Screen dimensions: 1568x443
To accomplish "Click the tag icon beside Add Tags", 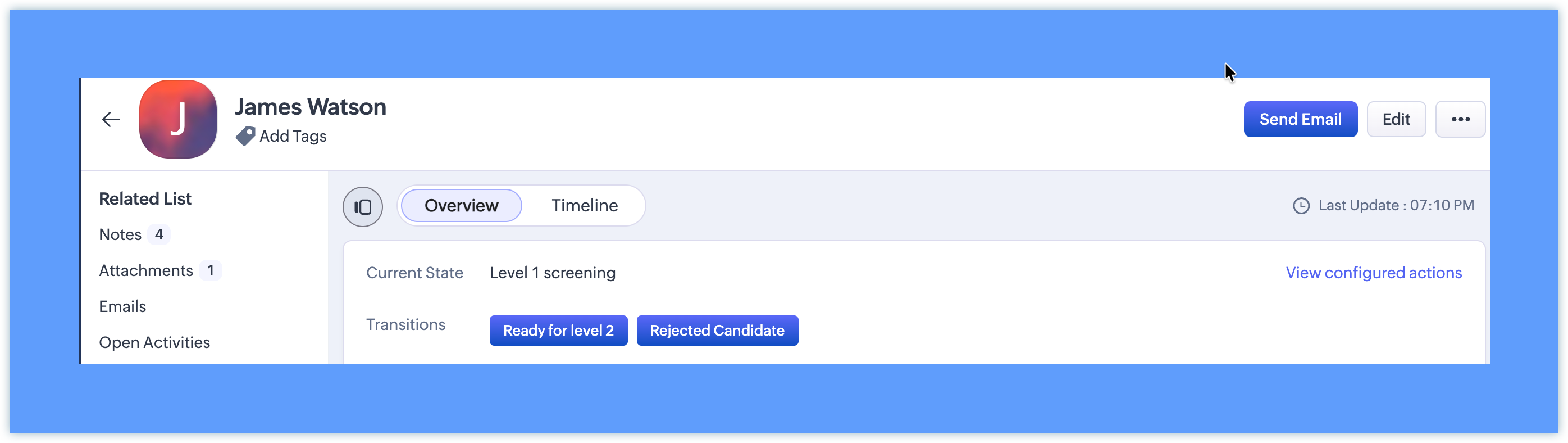I will [245, 136].
